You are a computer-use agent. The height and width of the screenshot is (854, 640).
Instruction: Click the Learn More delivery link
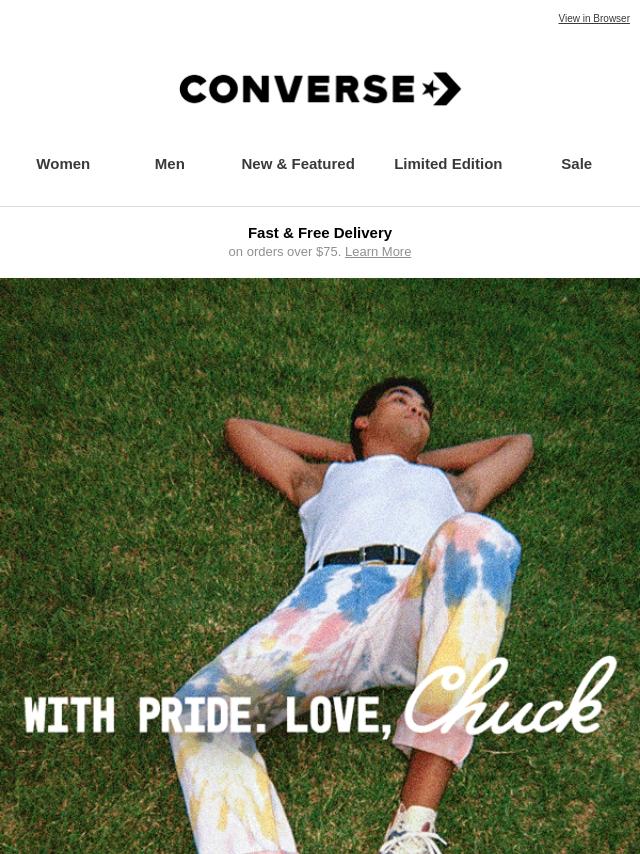coord(378,252)
